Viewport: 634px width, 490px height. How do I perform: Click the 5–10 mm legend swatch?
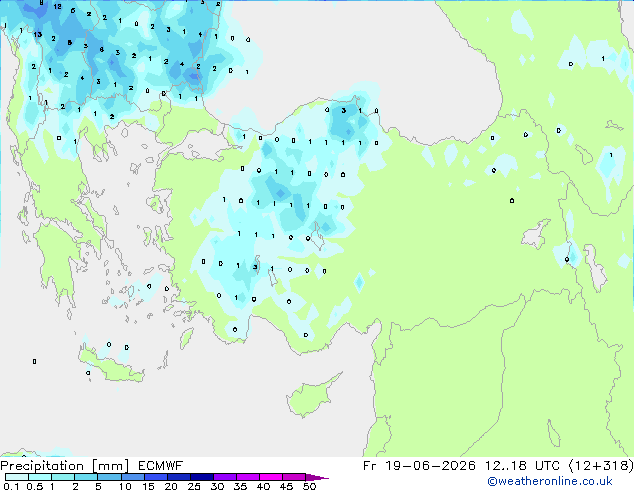(109, 477)
